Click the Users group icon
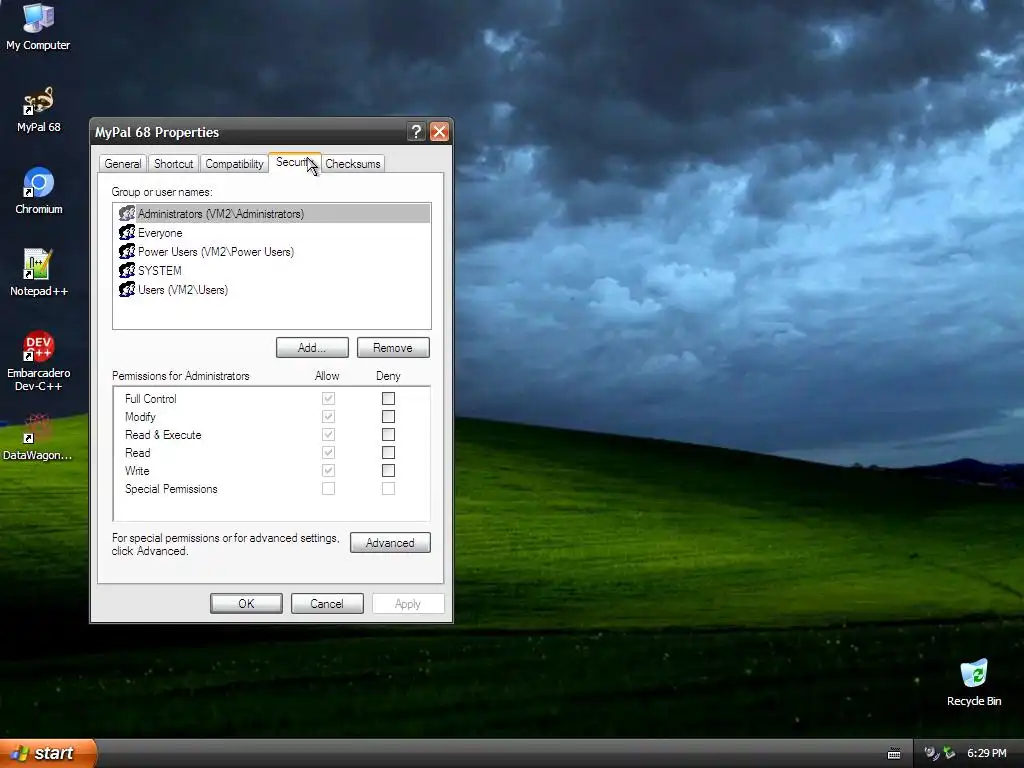This screenshot has height=768, width=1024. (127, 289)
